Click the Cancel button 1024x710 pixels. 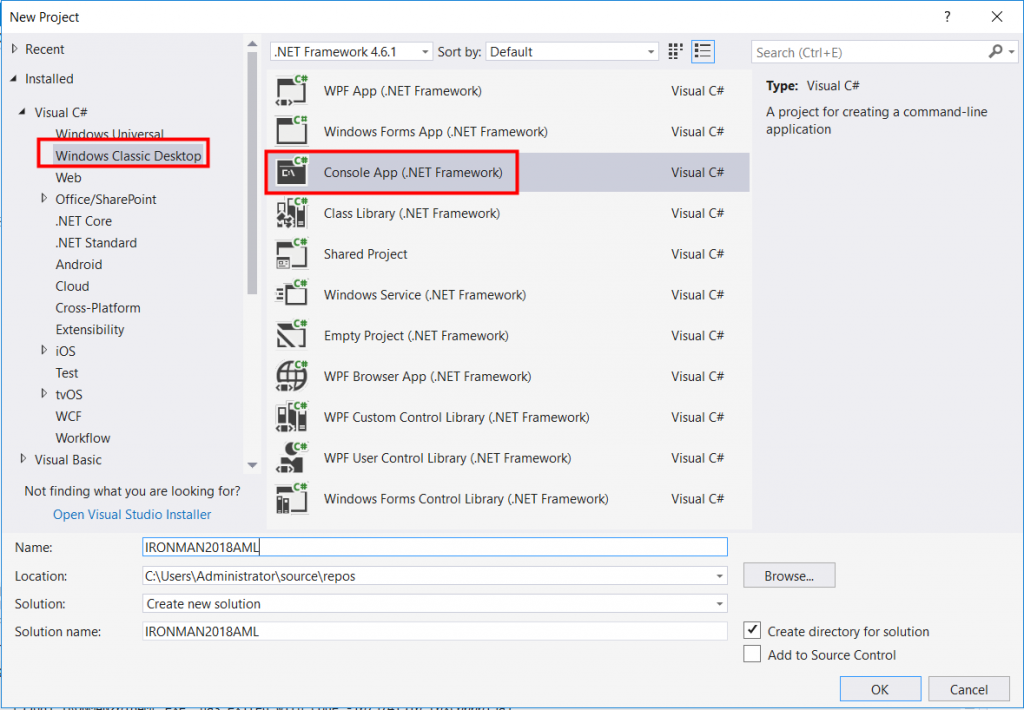968,689
